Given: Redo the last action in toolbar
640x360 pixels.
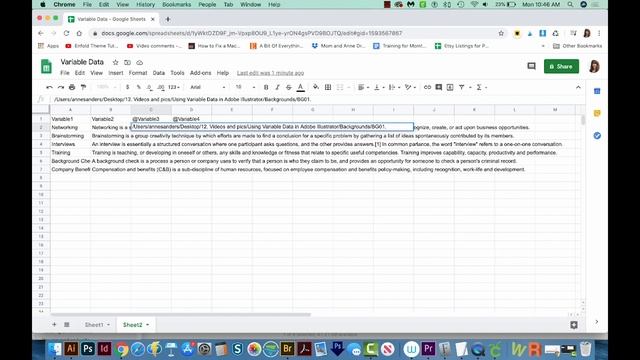Looking at the screenshot, I should (x=61, y=87).
